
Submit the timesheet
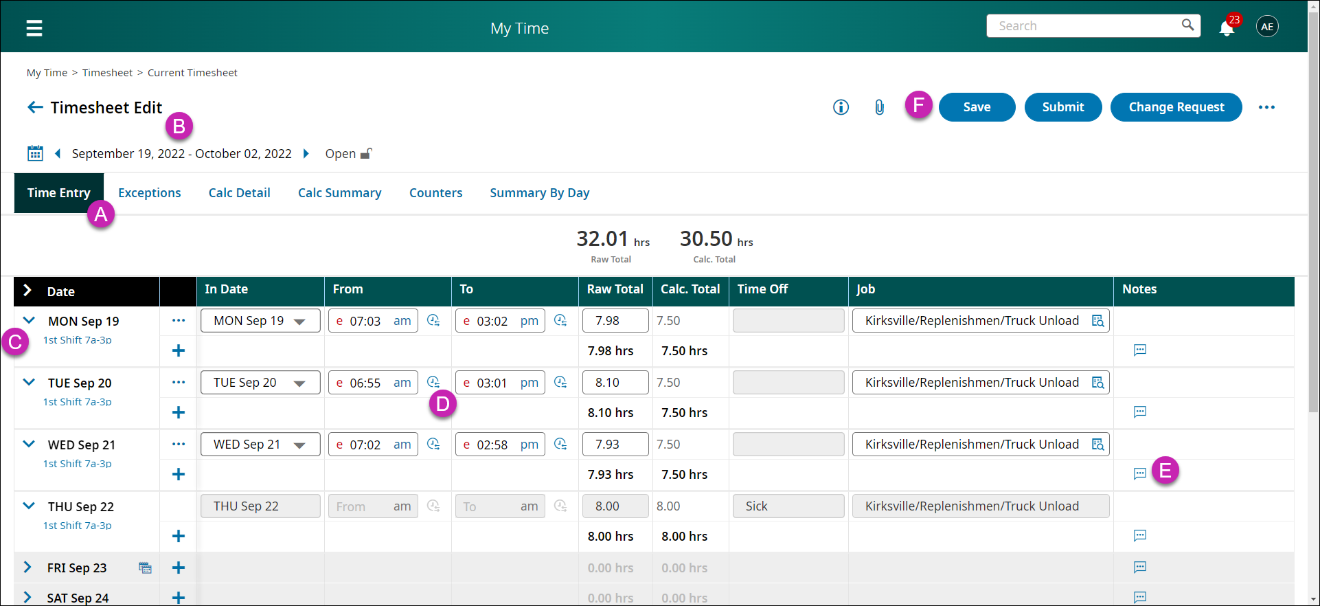[1063, 107]
